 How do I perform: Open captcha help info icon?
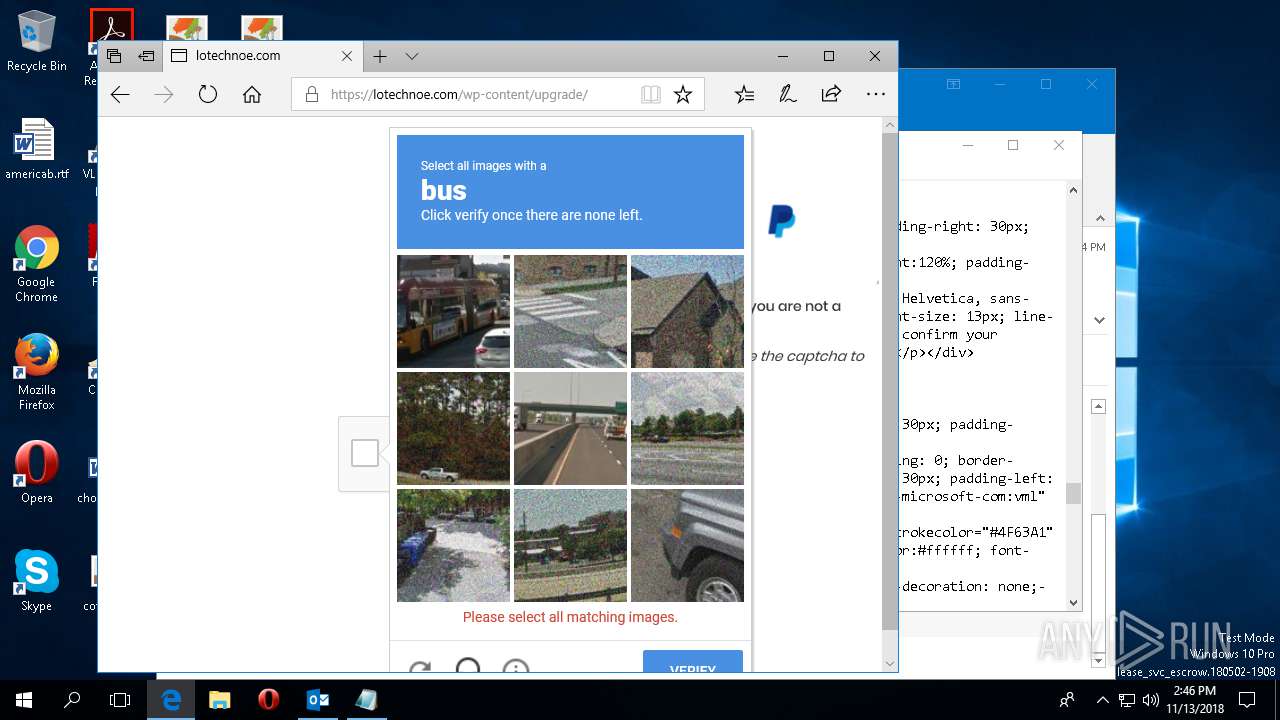tap(516, 667)
